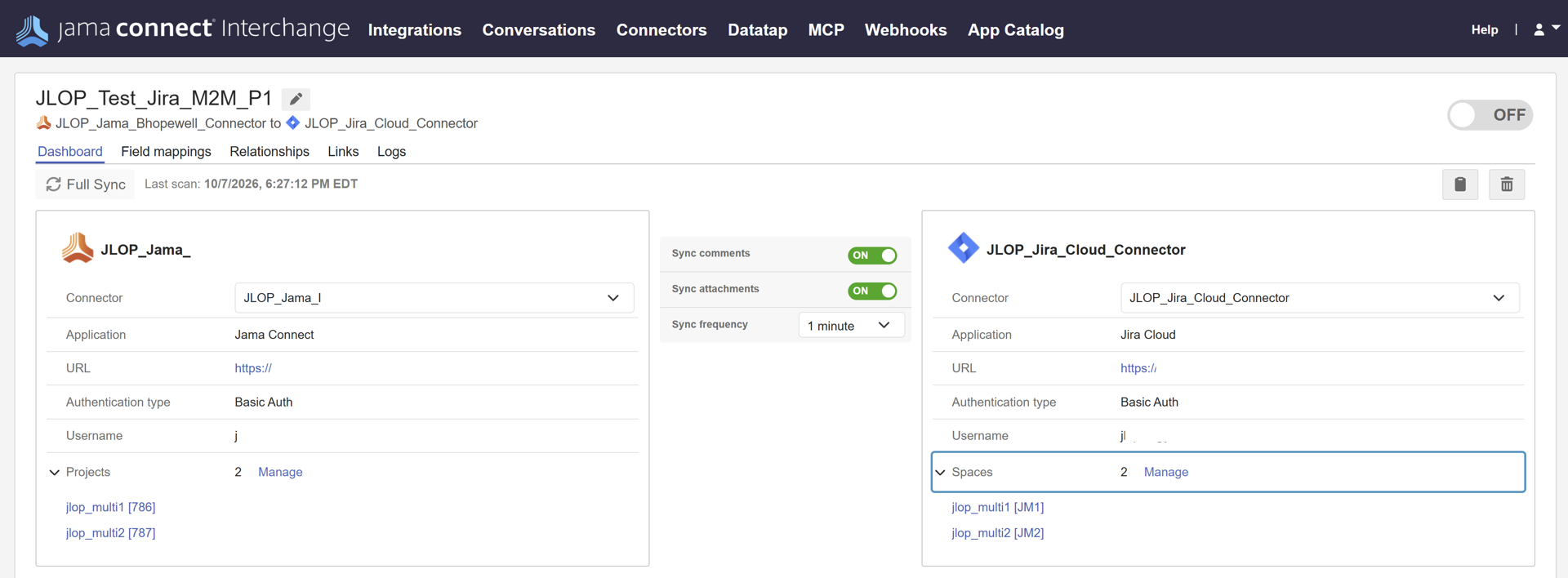Turn on the integration OFF switch
1568x578 pixels.
click(1490, 115)
